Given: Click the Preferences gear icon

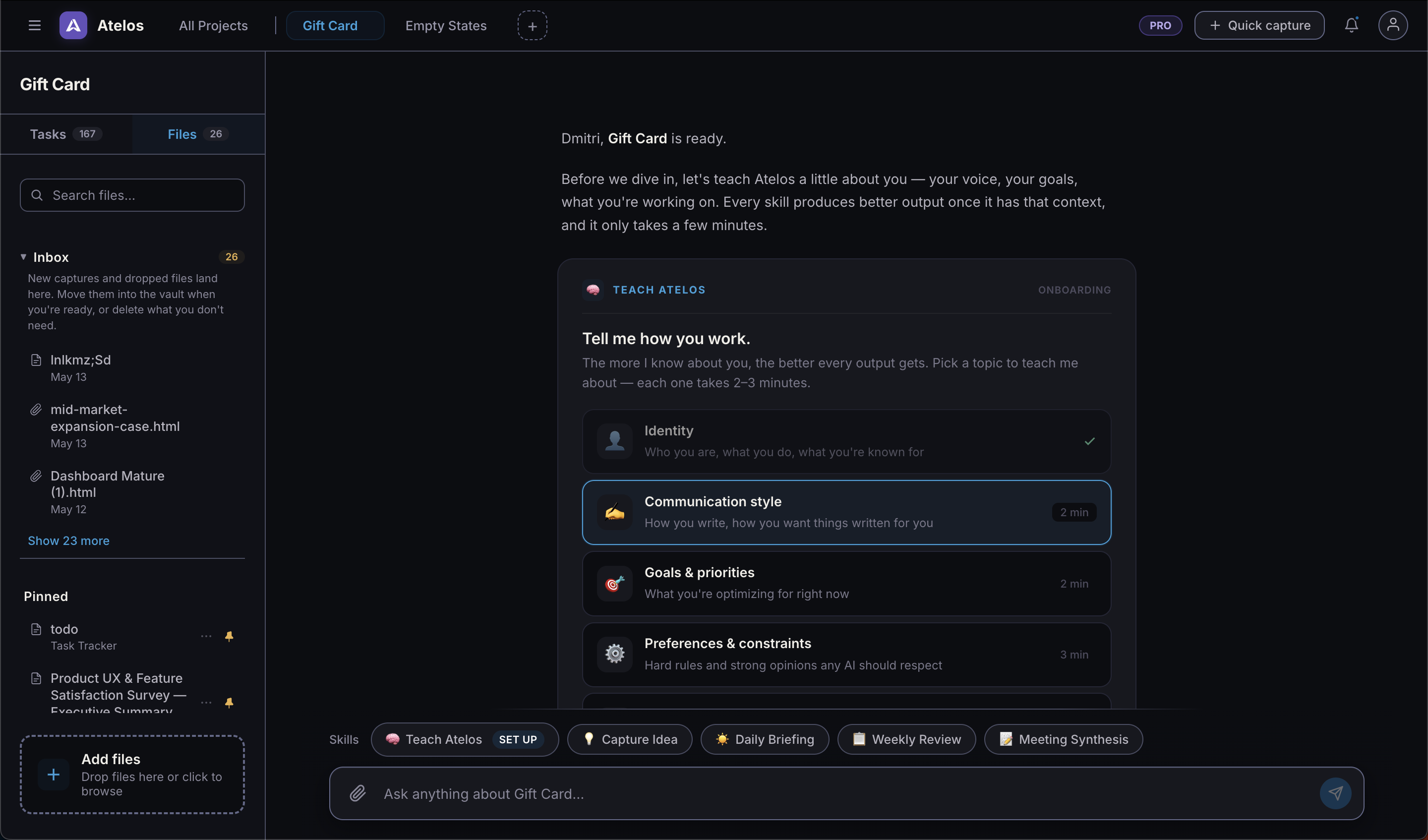Looking at the screenshot, I should point(615,654).
